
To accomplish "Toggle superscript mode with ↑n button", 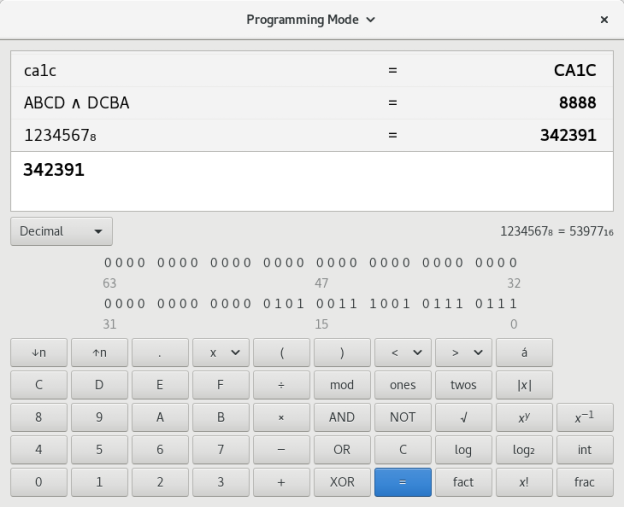I will [99, 352].
